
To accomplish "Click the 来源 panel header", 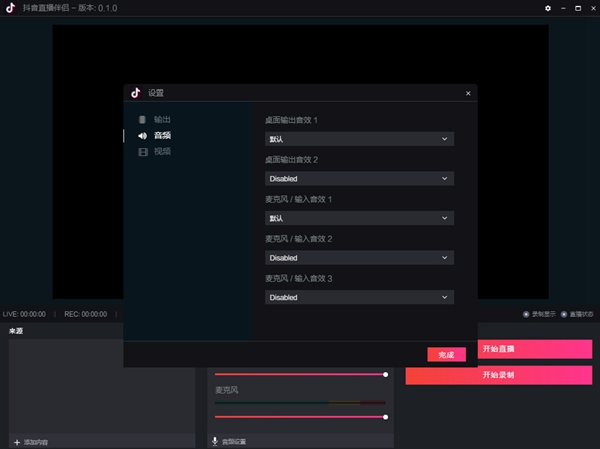I will click(x=16, y=331).
